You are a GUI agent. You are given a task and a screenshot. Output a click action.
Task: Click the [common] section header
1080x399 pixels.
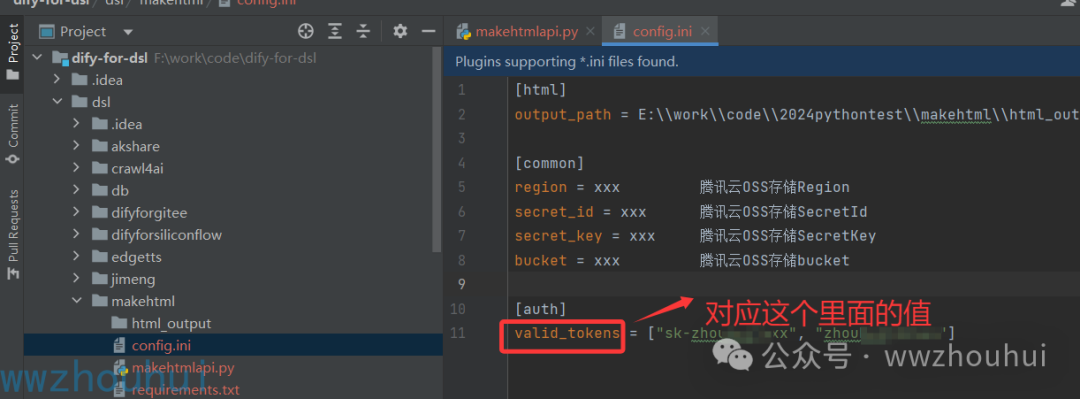[x=549, y=163]
